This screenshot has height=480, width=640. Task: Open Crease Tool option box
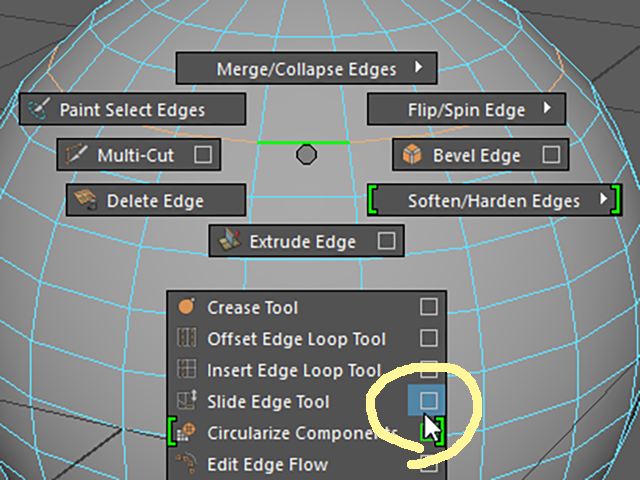pyautogui.click(x=429, y=307)
